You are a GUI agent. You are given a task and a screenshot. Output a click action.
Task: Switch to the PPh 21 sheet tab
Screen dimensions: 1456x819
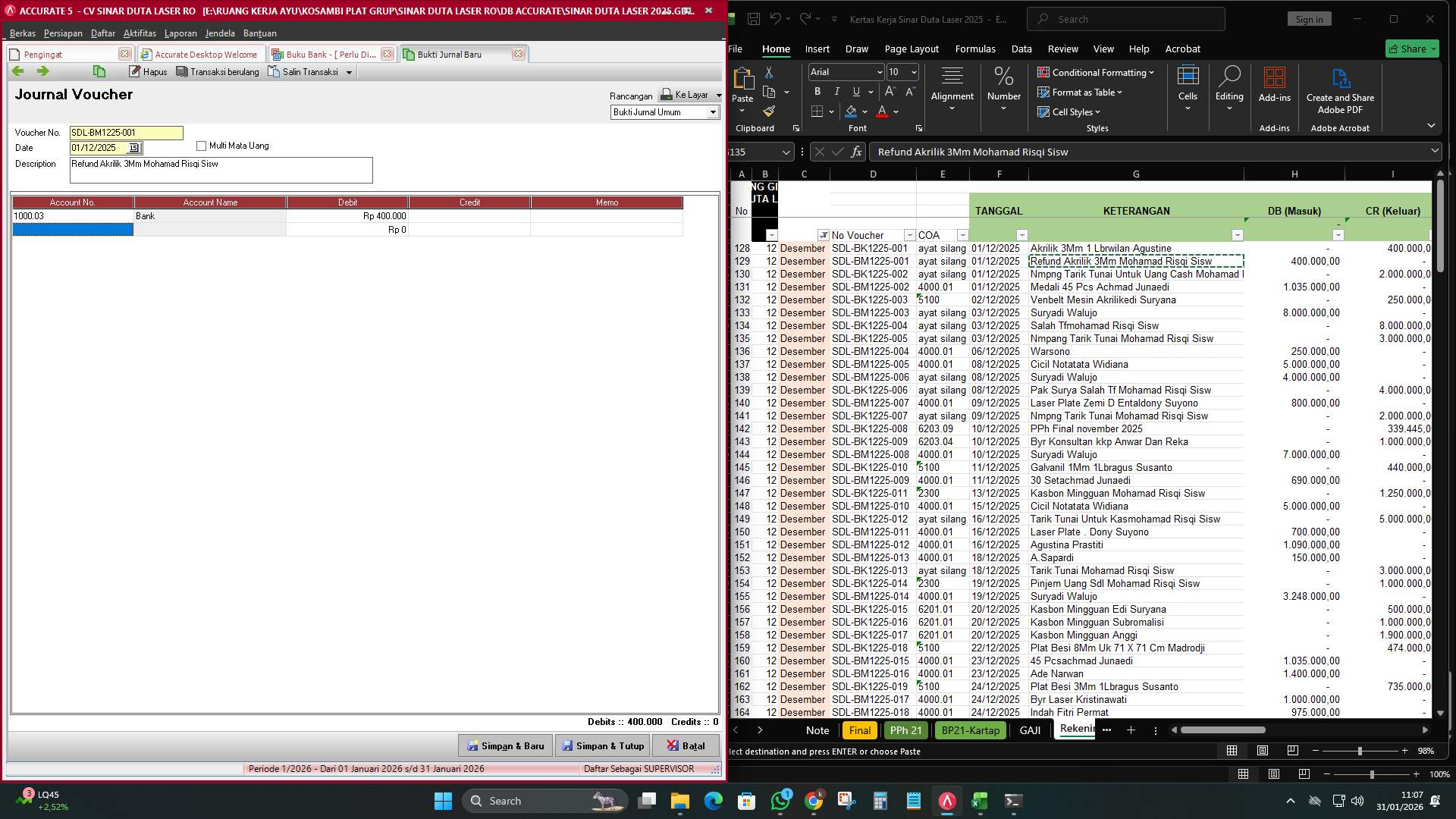point(905,730)
